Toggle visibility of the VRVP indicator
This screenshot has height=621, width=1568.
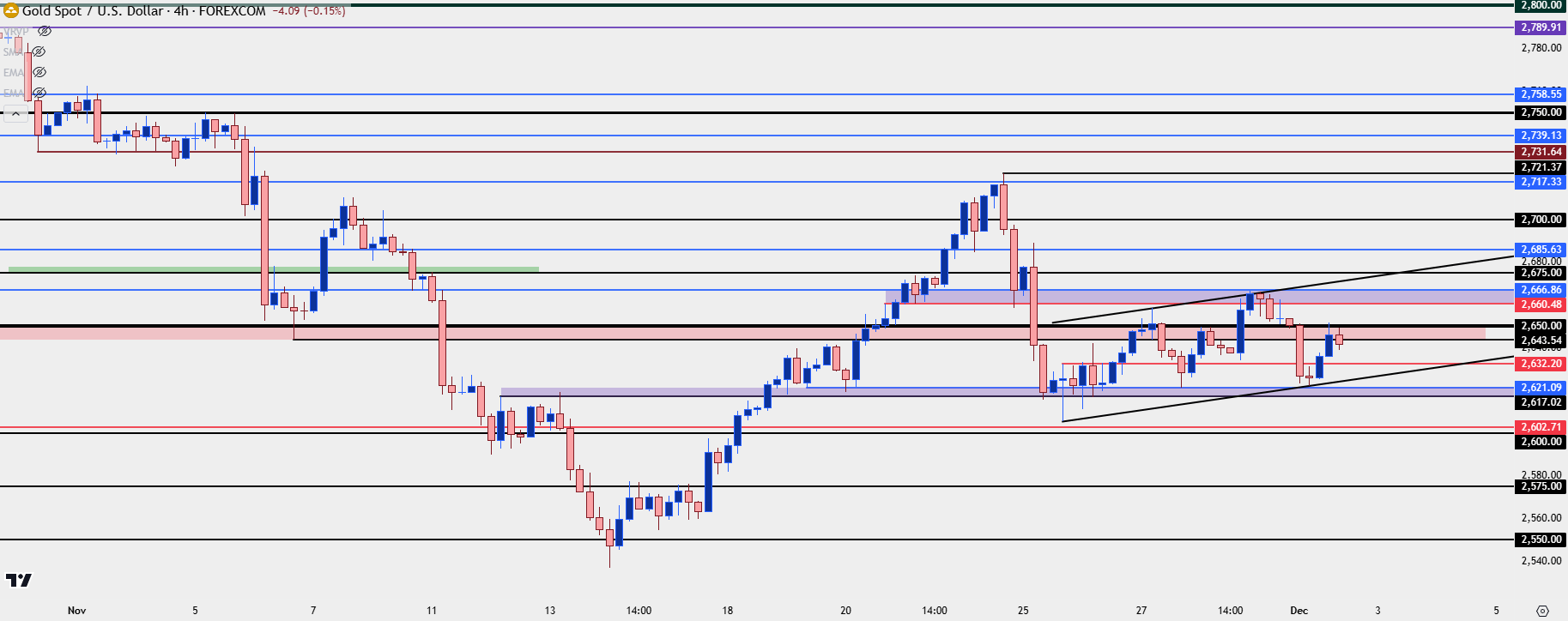click(x=45, y=31)
